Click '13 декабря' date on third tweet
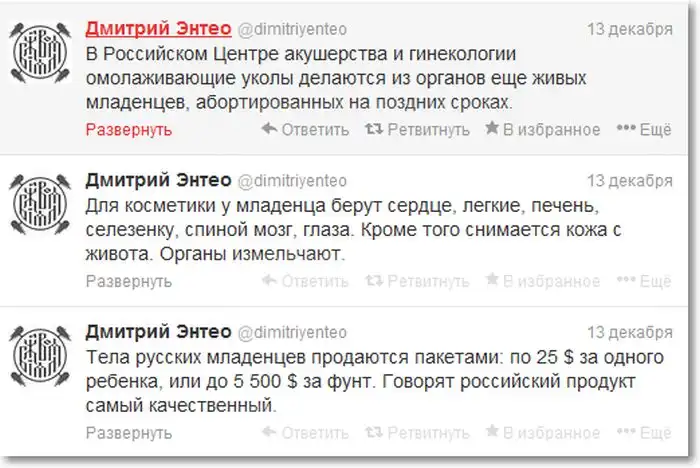 (628, 332)
